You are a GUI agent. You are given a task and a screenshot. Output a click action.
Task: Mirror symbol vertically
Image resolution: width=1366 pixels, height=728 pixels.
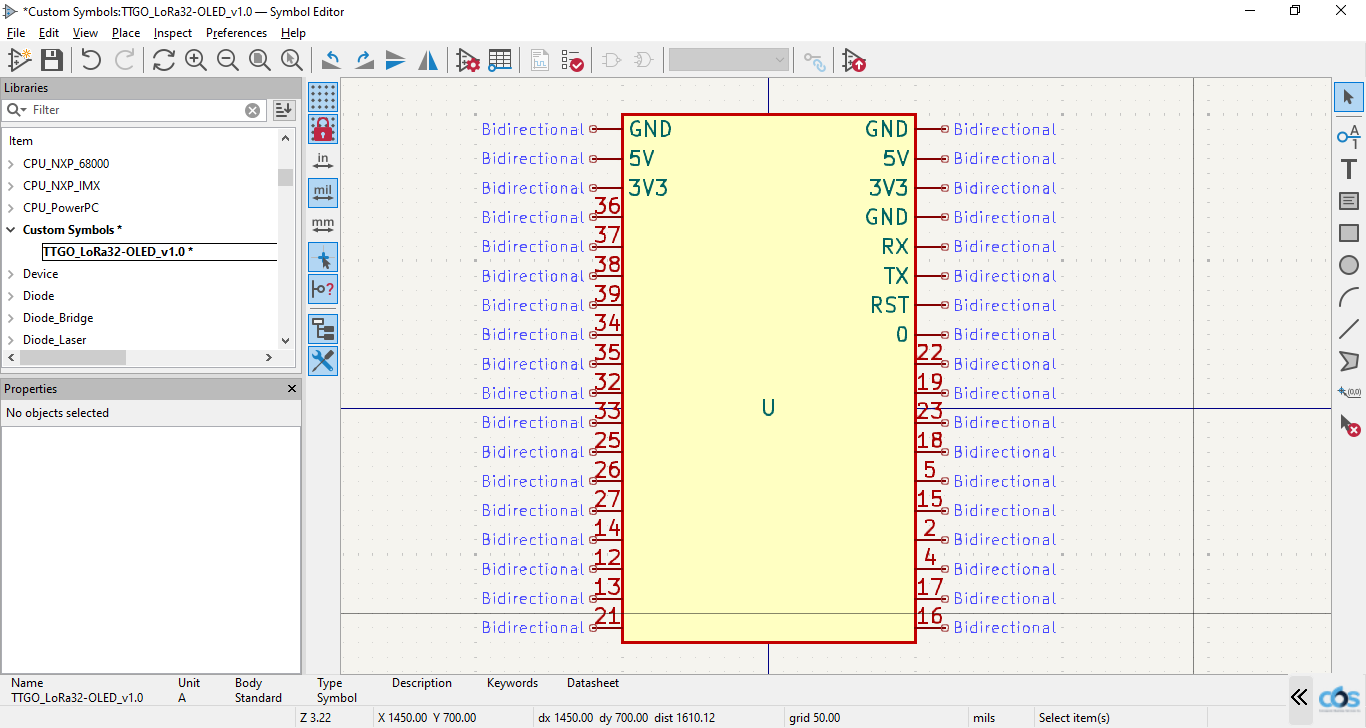point(396,60)
